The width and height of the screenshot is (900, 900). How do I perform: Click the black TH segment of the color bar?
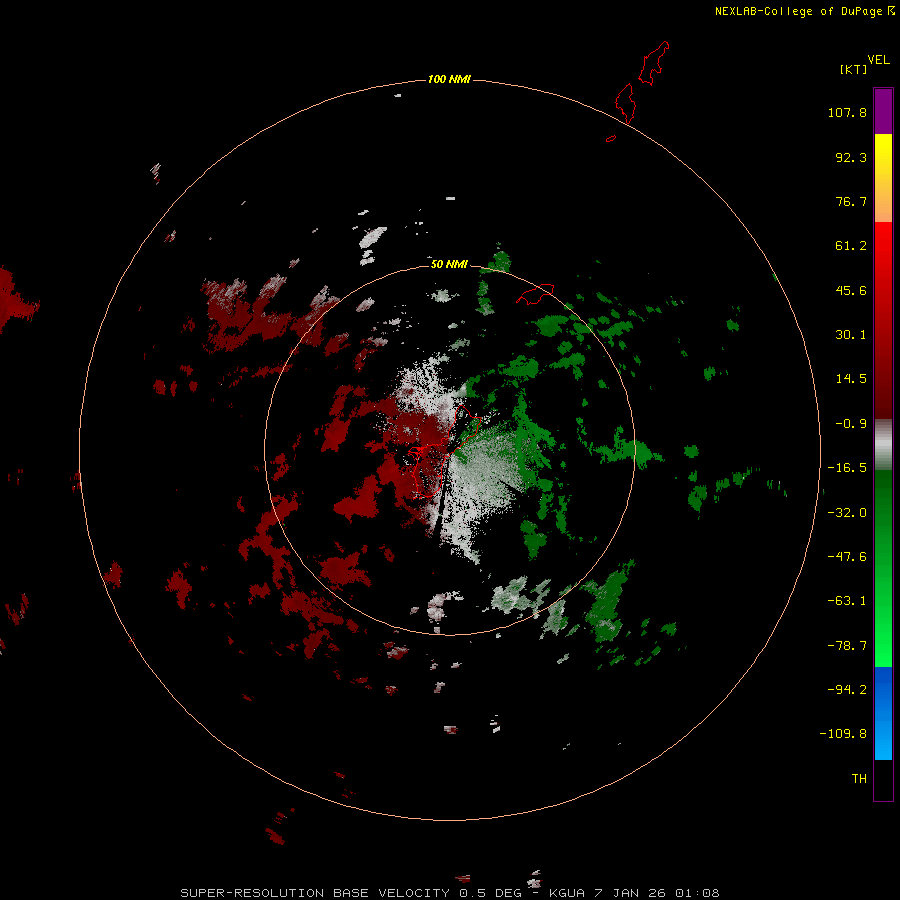click(x=883, y=779)
